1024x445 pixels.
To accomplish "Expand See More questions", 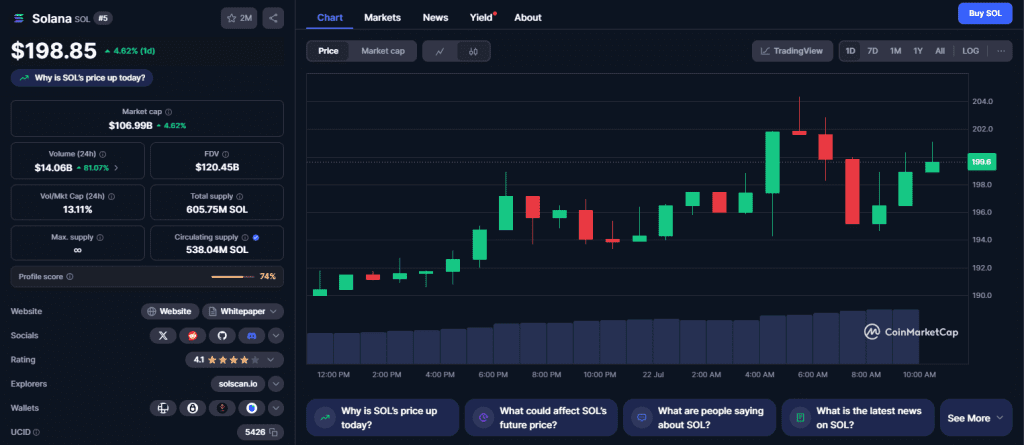I will tap(976, 418).
